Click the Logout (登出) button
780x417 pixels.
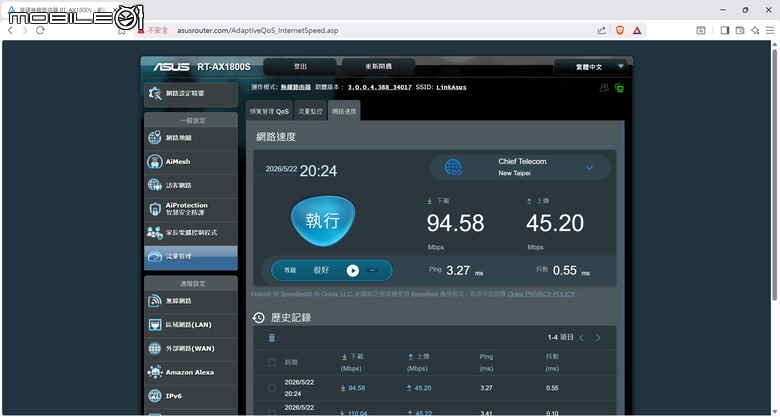300,67
